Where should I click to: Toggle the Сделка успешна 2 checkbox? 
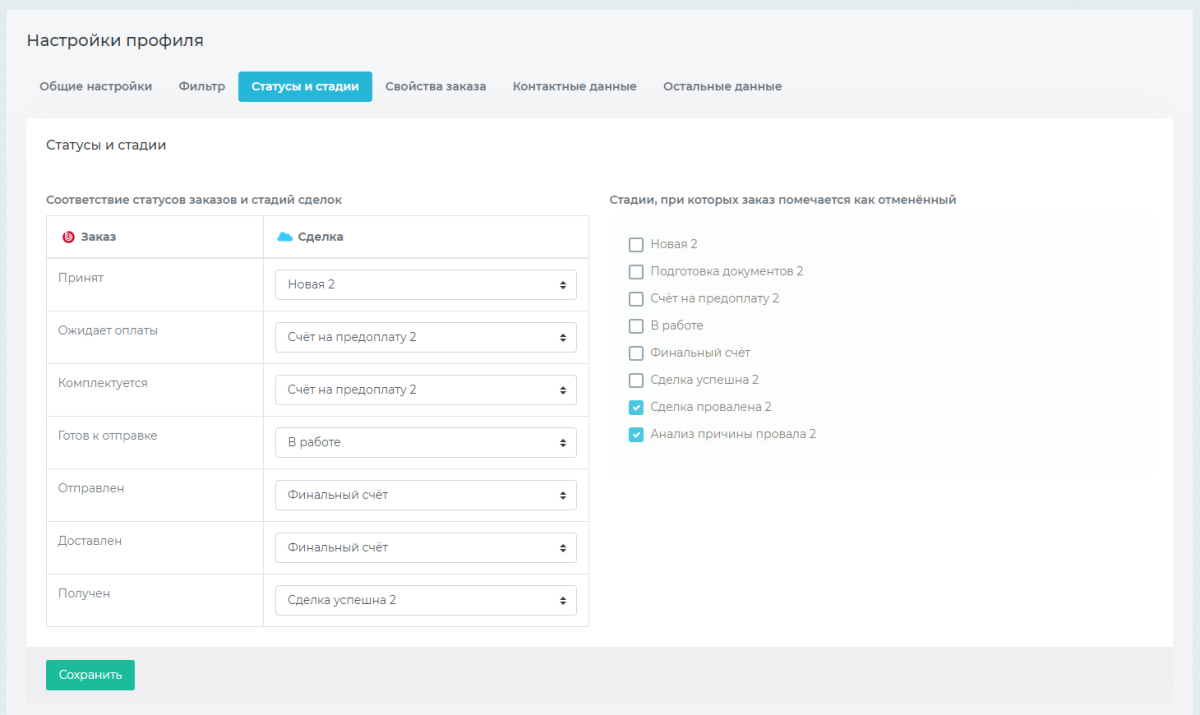click(636, 380)
